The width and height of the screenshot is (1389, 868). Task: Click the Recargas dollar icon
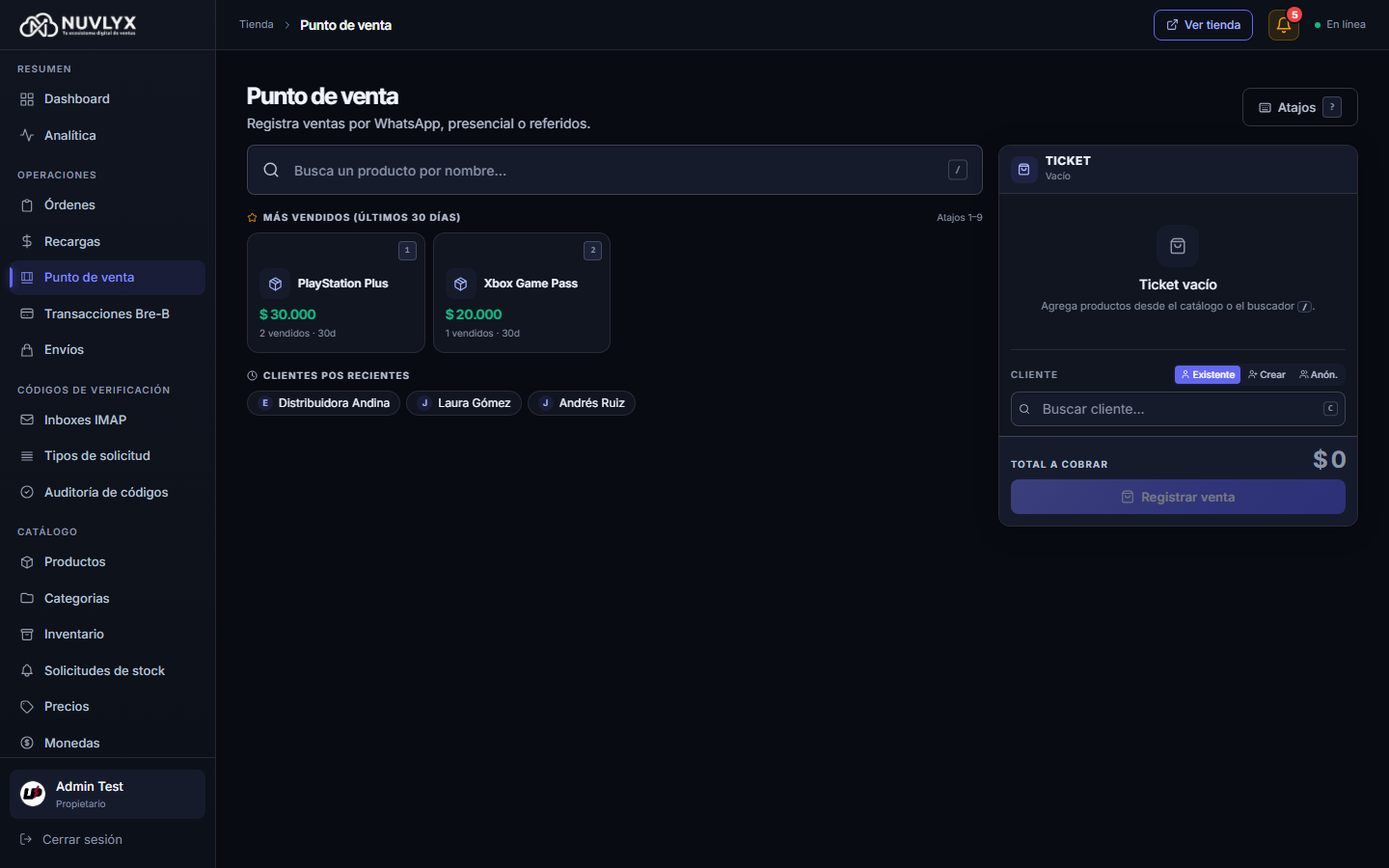click(27, 241)
